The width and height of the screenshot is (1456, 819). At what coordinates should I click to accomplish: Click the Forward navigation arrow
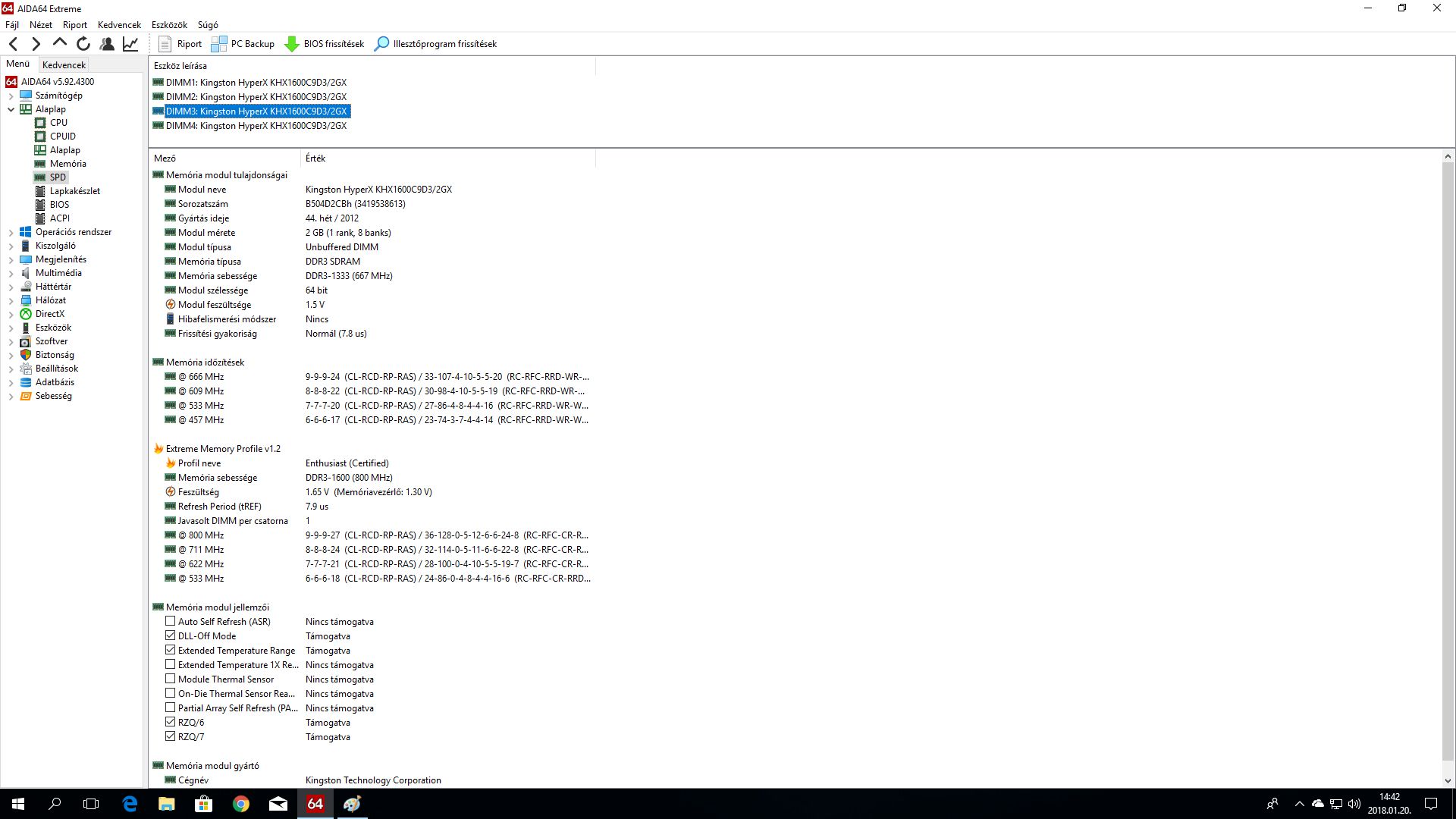(36, 44)
